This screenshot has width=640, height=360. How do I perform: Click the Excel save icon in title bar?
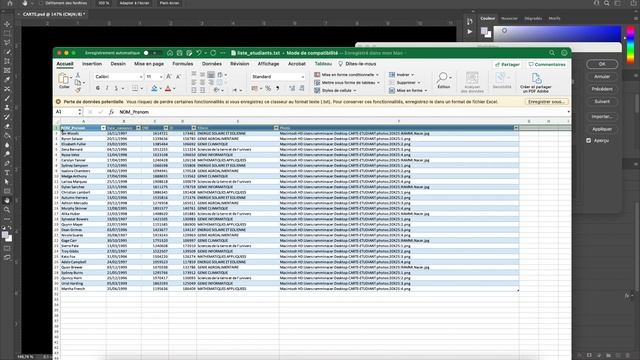click(x=179, y=53)
